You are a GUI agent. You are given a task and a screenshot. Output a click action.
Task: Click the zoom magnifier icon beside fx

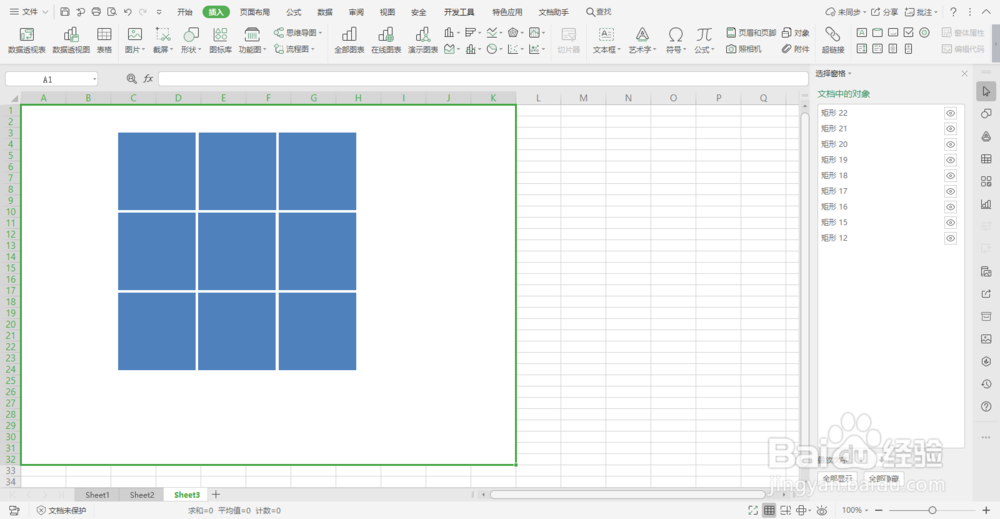tap(131, 78)
